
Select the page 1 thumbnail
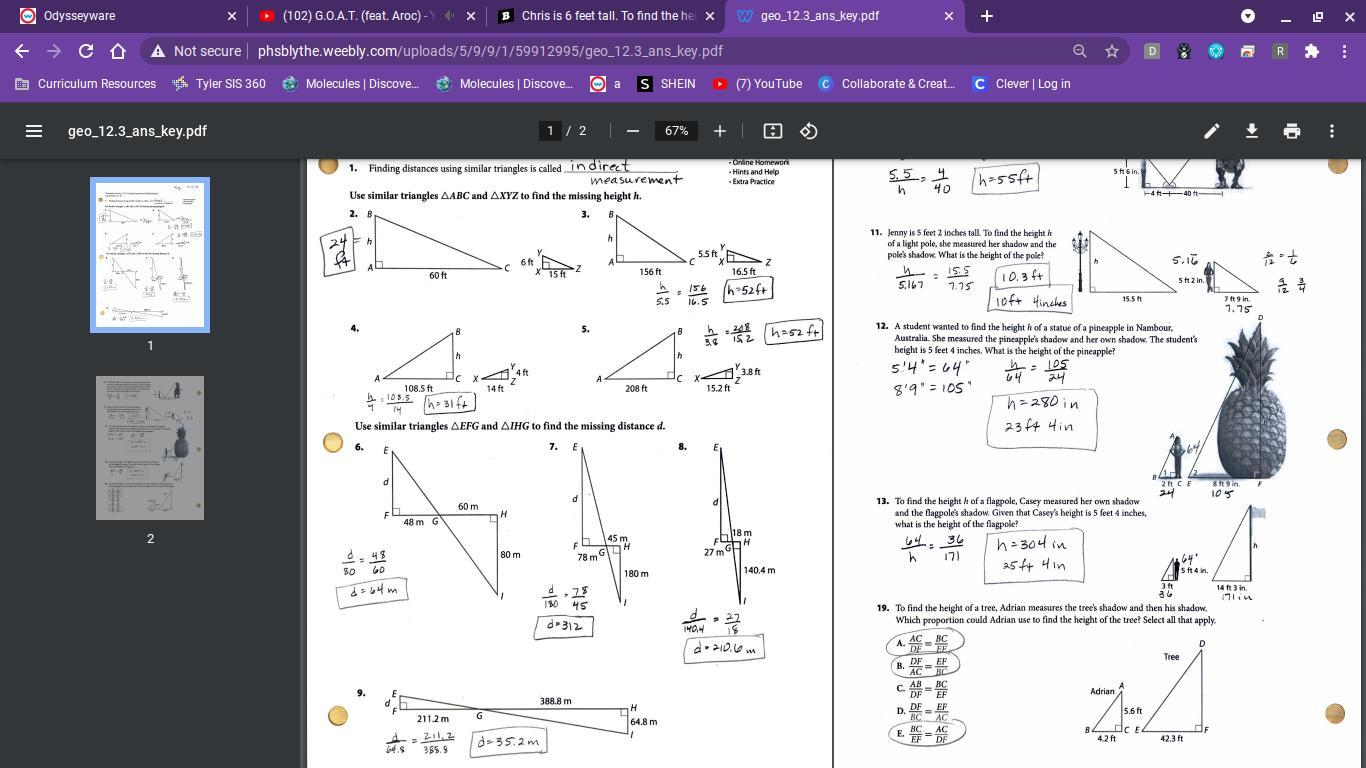tap(150, 255)
